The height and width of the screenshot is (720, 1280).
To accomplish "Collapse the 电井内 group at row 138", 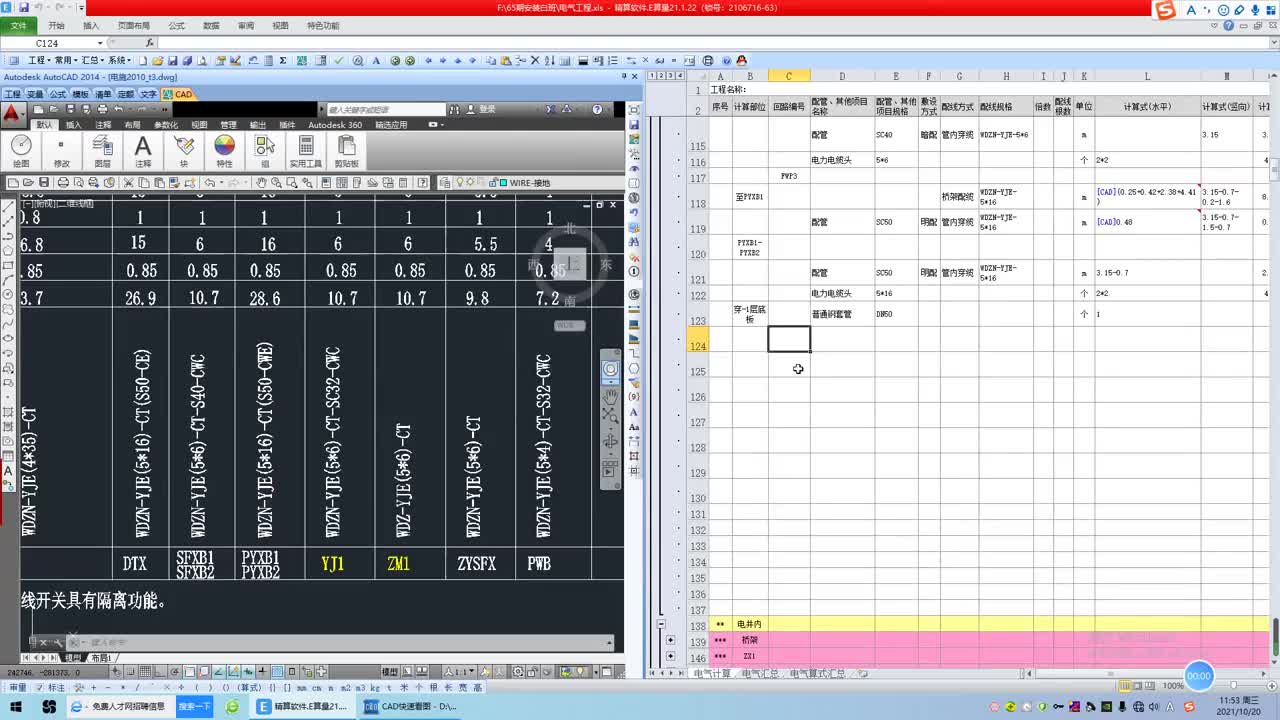I will [x=661, y=624].
